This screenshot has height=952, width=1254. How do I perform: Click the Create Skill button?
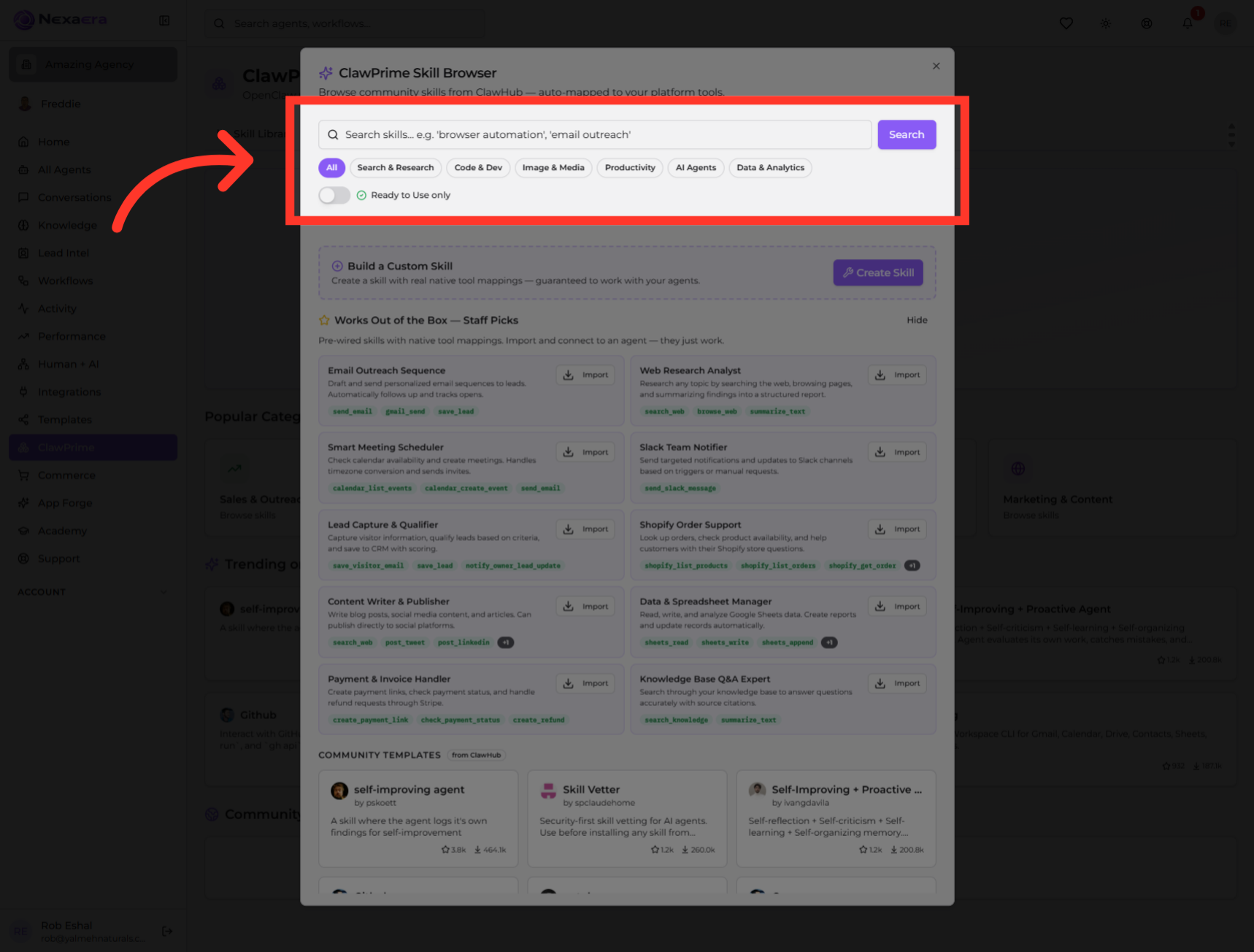[x=878, y=273]
